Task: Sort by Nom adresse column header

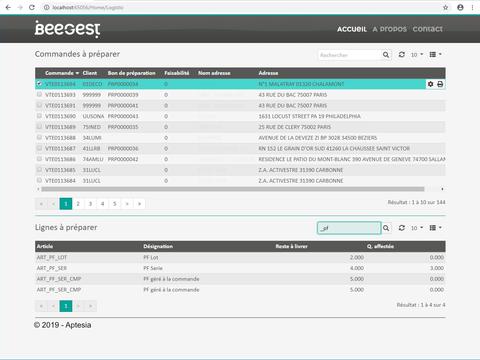Action: click(x=214, y=73)
